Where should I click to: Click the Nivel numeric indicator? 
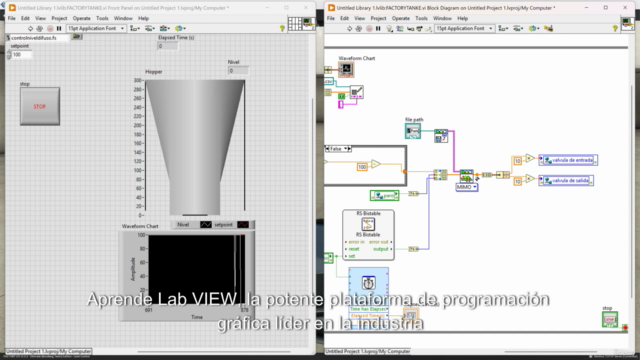tap(238, 71)
